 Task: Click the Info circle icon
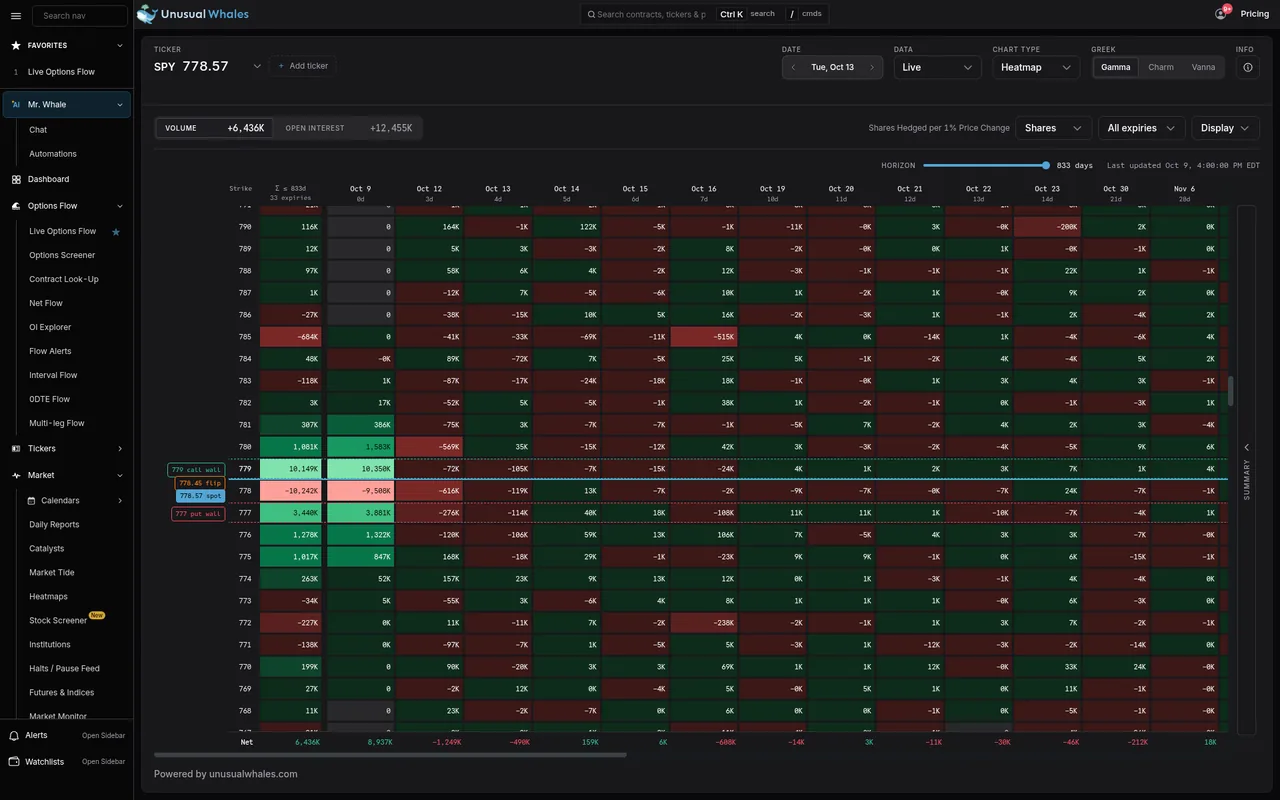[1247, 67]
